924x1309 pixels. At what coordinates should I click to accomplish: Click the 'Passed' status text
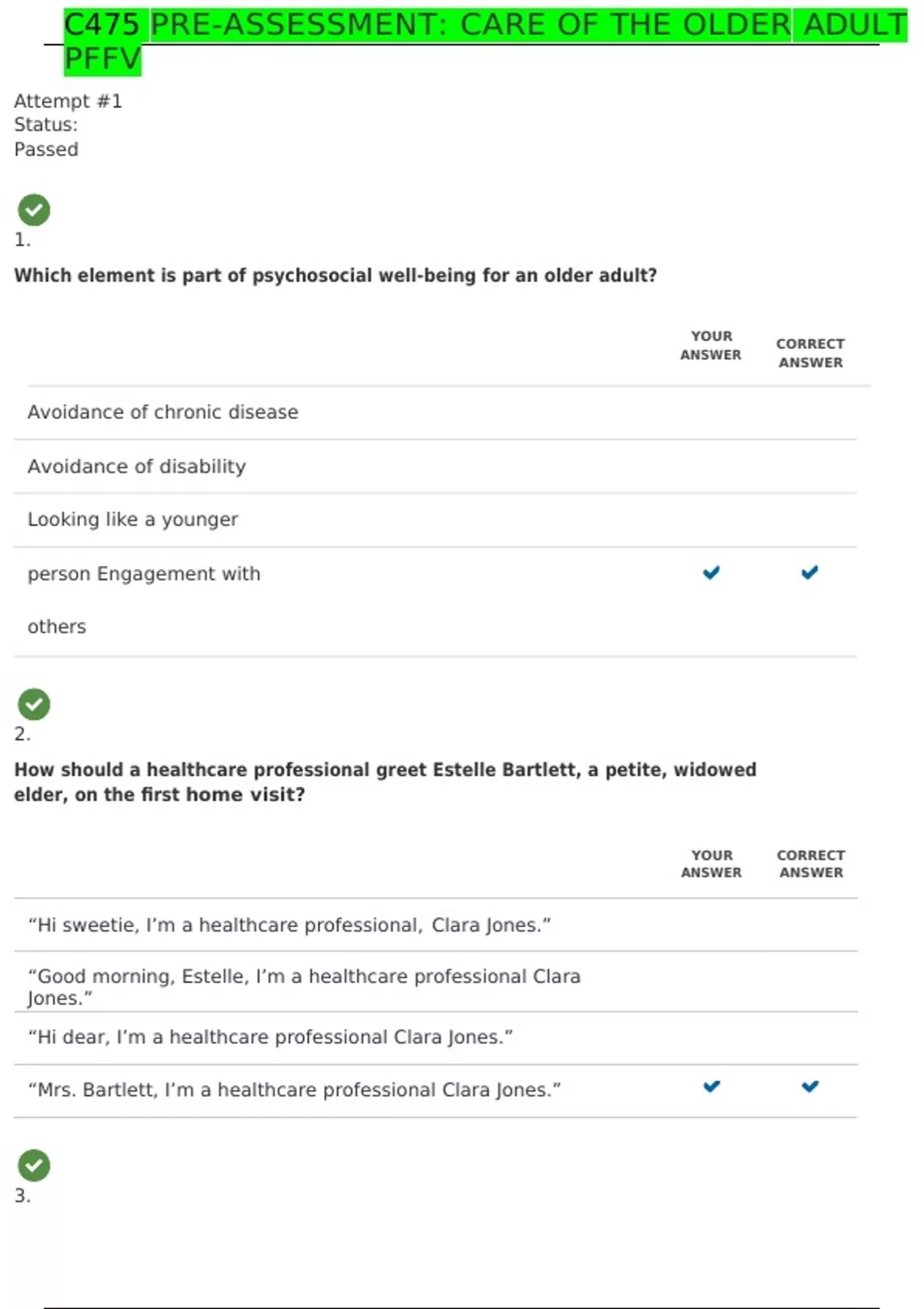(46, 149)
